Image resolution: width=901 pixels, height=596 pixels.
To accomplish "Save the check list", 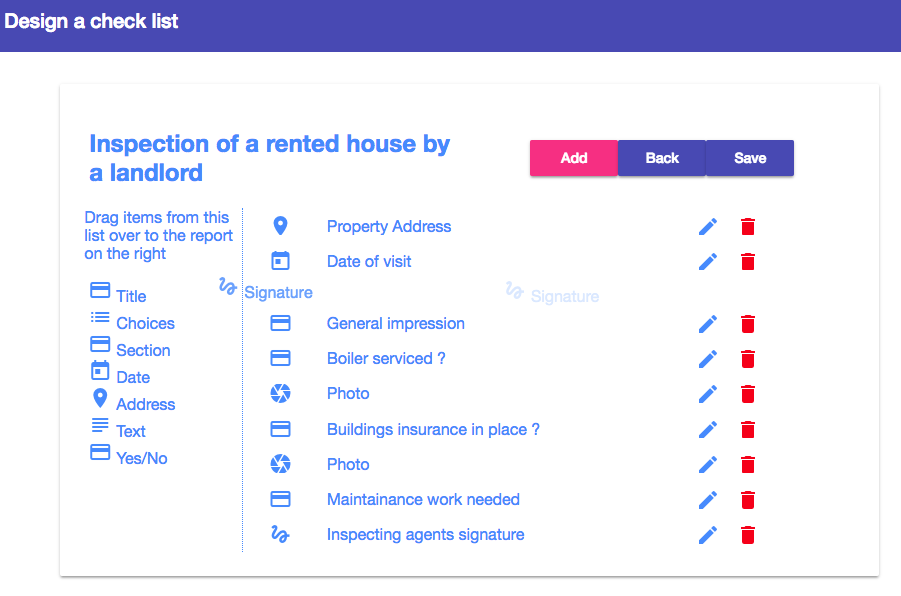I will coord(750,158).
